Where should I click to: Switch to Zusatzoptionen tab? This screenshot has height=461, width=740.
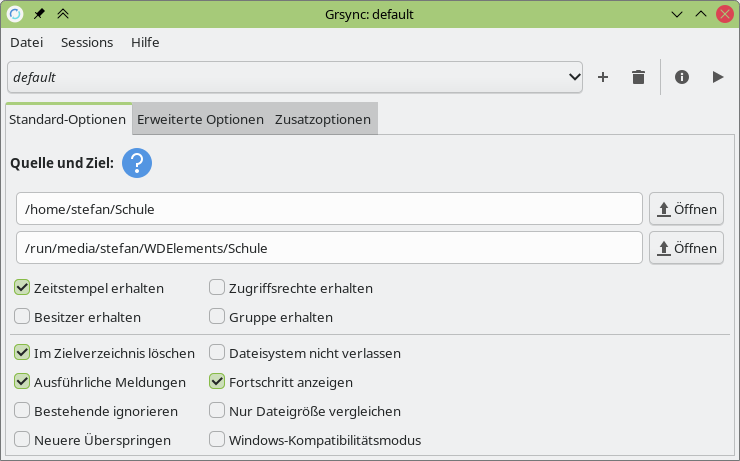click(323, 119)
